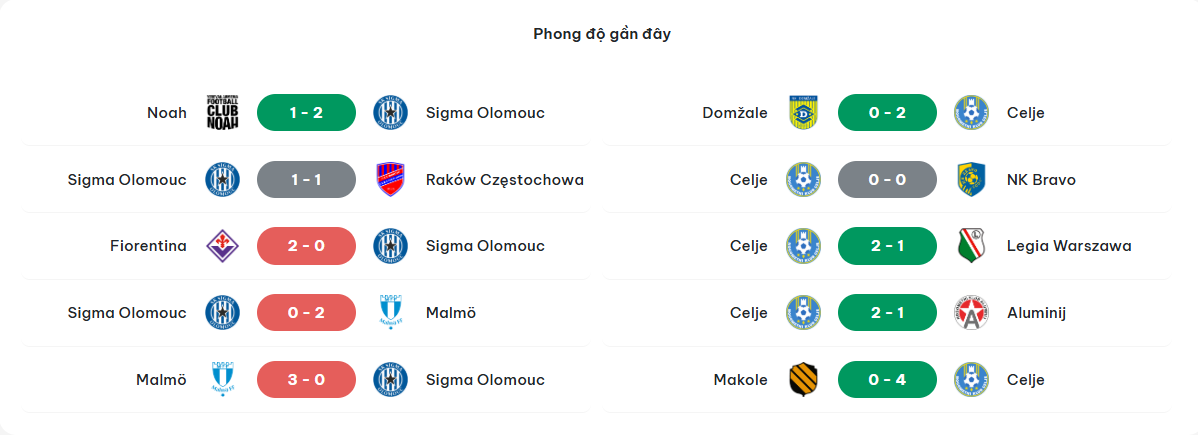Open the purple Fiorentina club logo
The image size is (1198, 435).
pyautogui.click(x=222, y=246)
